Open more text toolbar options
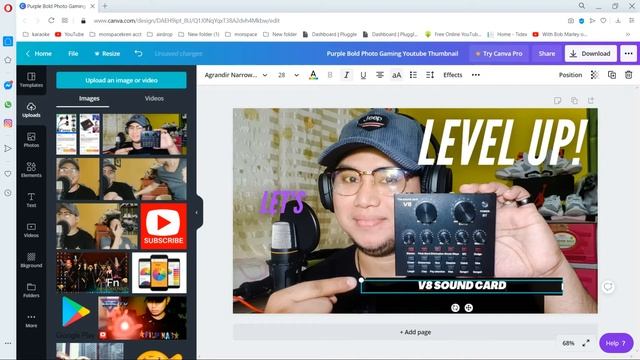The width and height of the screenshot is (640, 360). (476, 75)
